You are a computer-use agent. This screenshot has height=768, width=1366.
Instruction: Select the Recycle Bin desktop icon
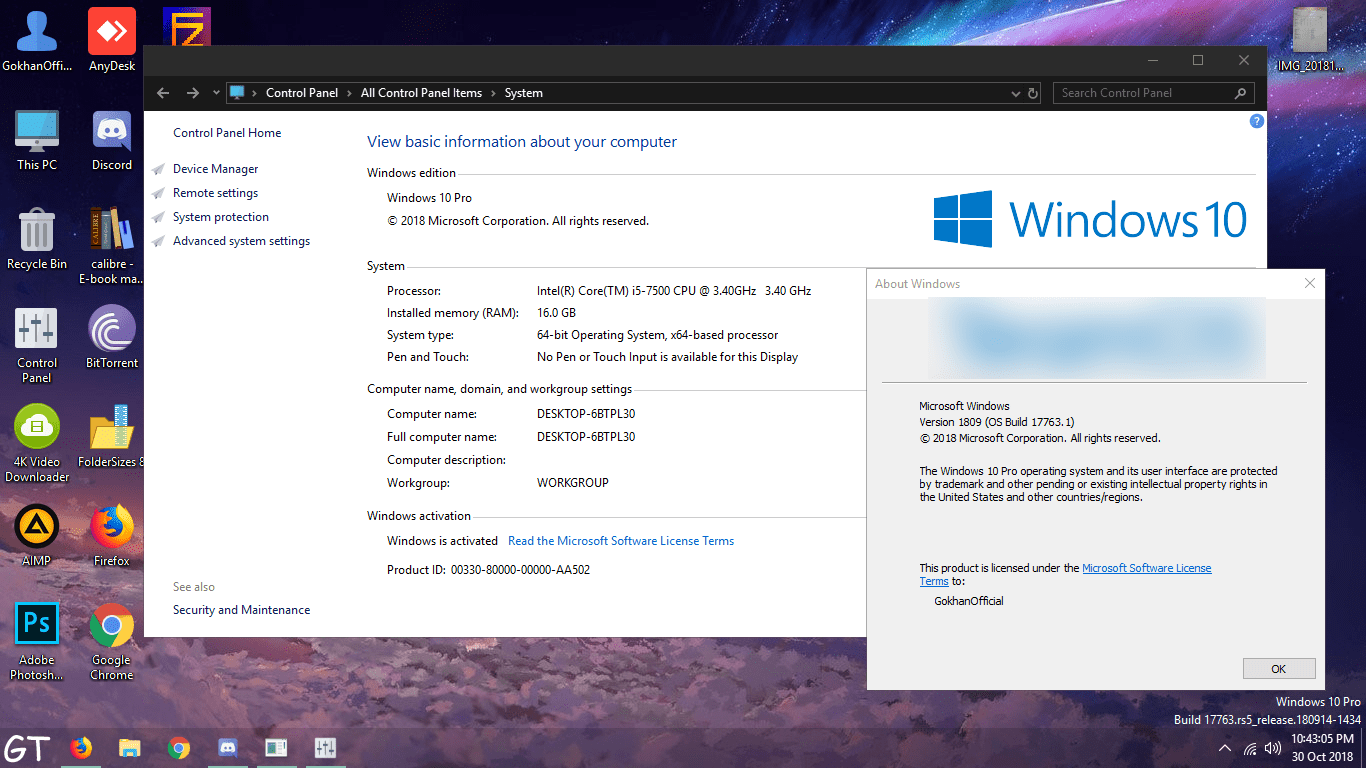(x=37, y=239)
